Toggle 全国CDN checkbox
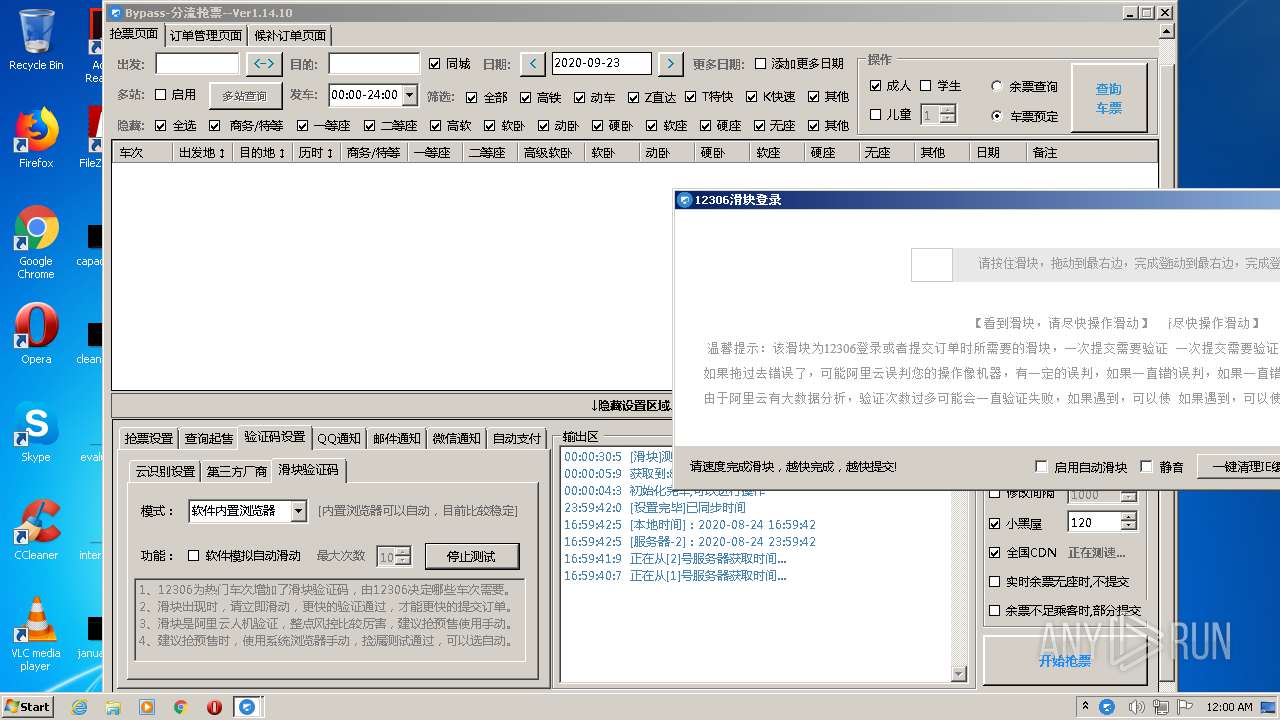 tap(994, 553)
